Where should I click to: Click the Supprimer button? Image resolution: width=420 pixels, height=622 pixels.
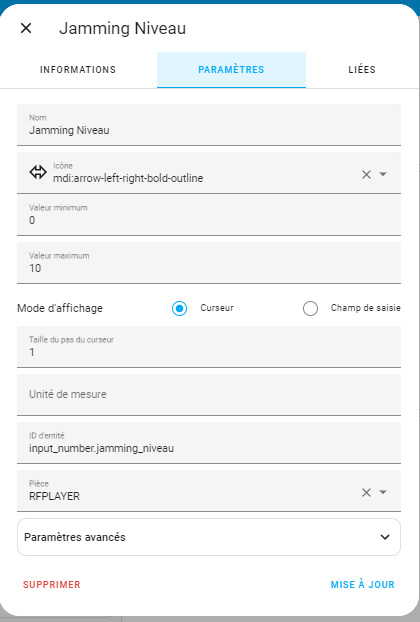(52, 584)
